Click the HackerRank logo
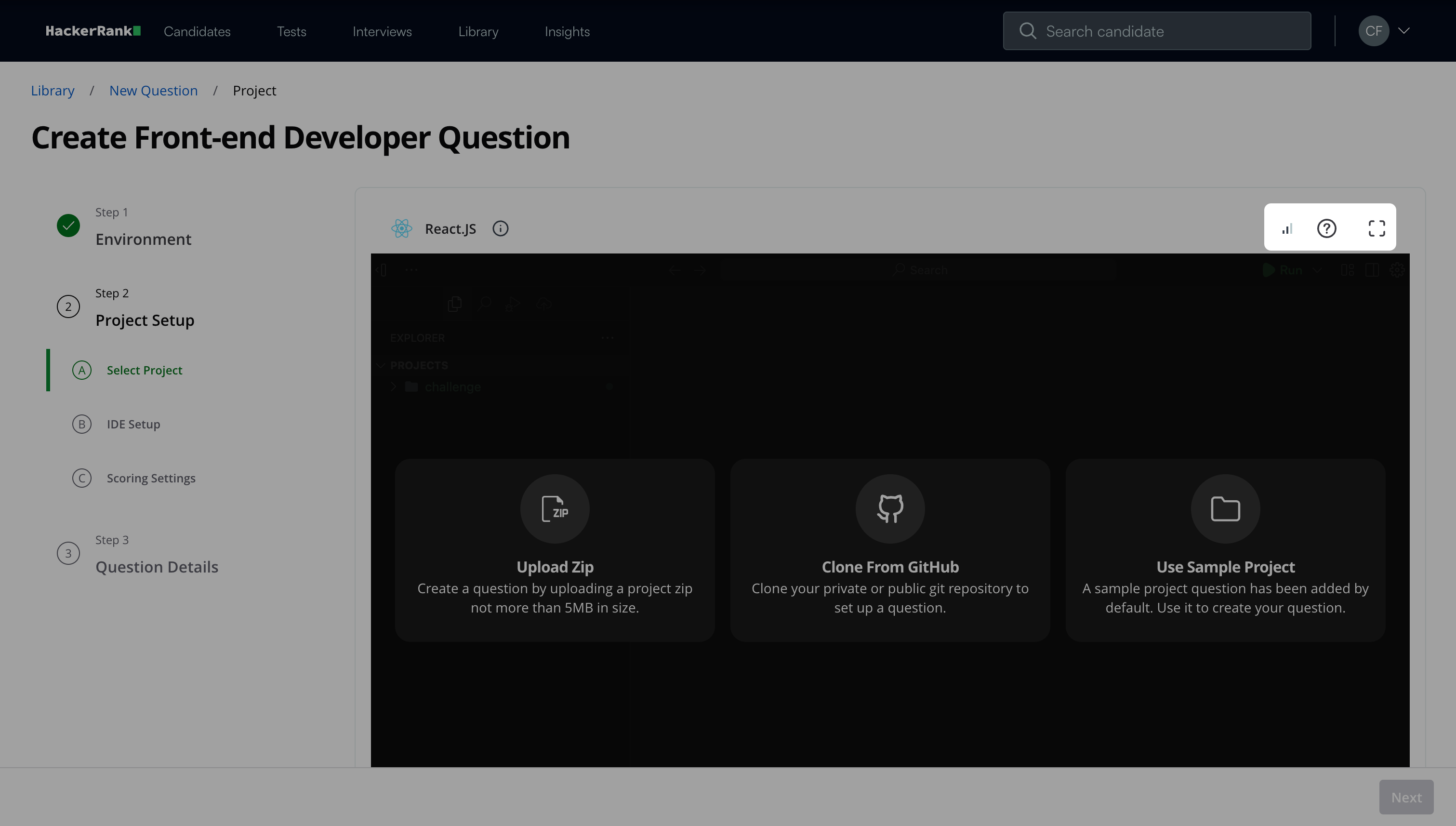Screen dimensions: 1456x826 (93, 31)
